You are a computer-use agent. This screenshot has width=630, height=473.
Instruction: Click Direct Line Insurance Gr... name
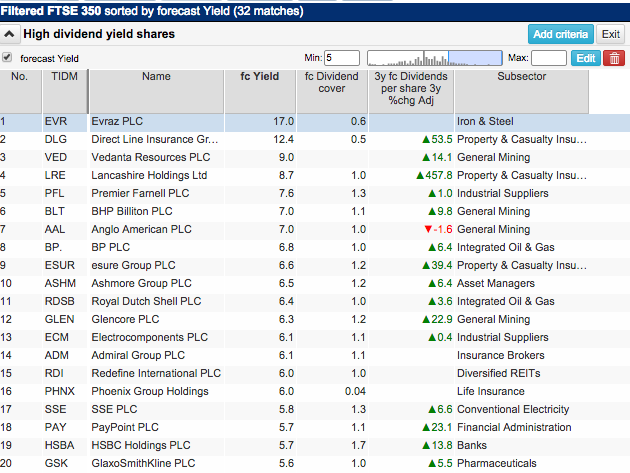point(155,139)
